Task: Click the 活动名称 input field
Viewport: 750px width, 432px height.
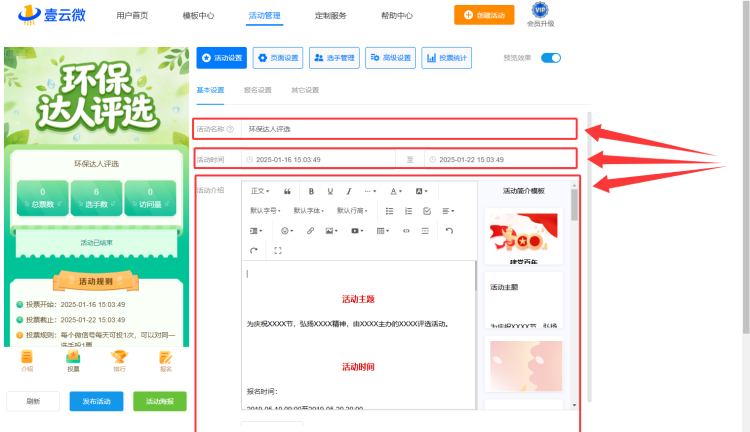Action: click(408, 129)
